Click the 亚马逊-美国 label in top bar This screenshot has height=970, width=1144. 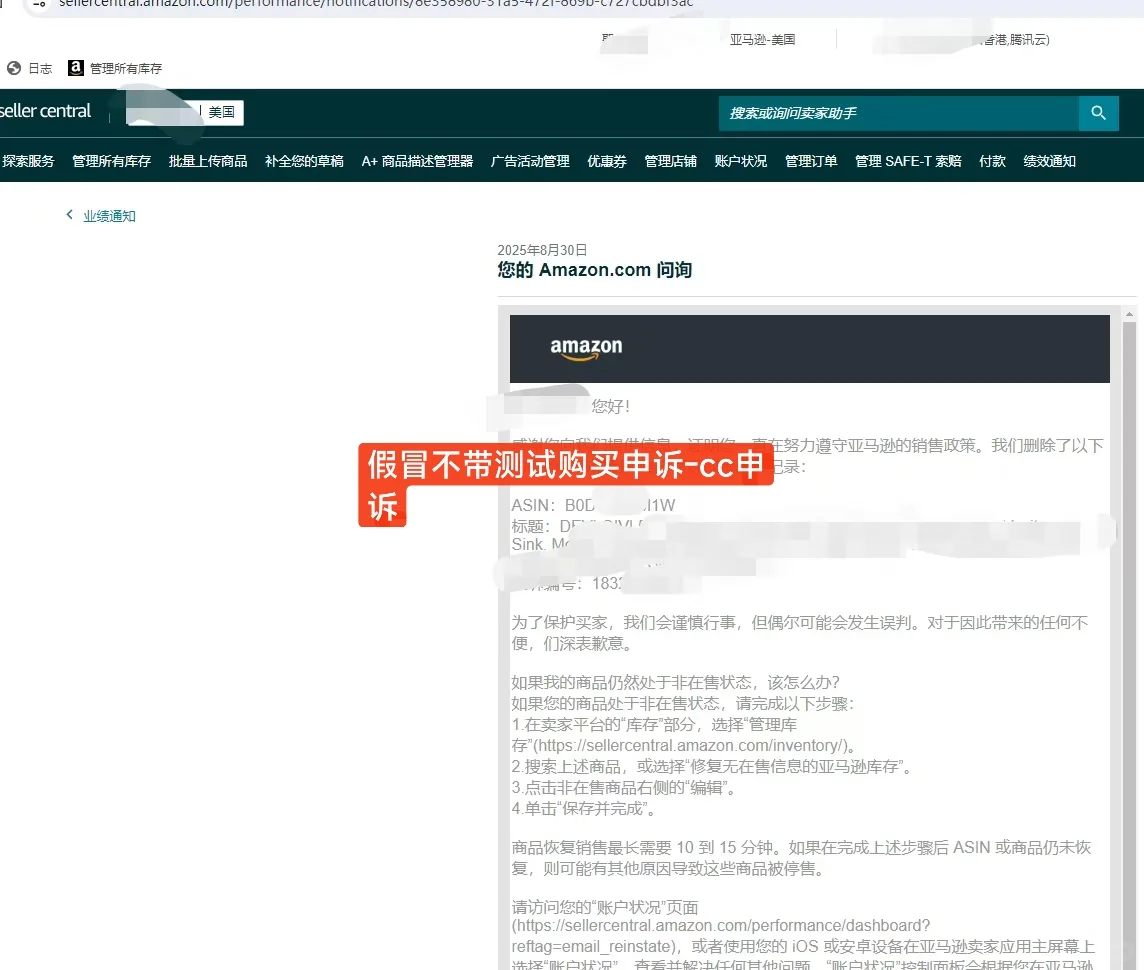[762, 39]
